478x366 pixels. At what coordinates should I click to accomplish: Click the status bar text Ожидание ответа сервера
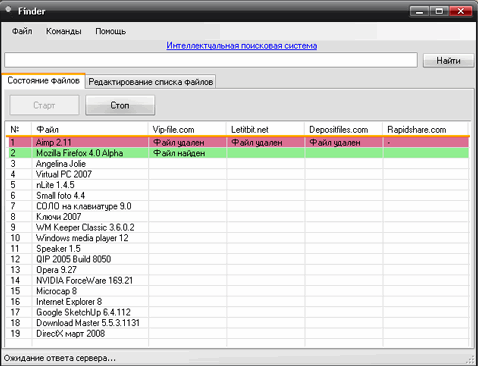point(60,358)
